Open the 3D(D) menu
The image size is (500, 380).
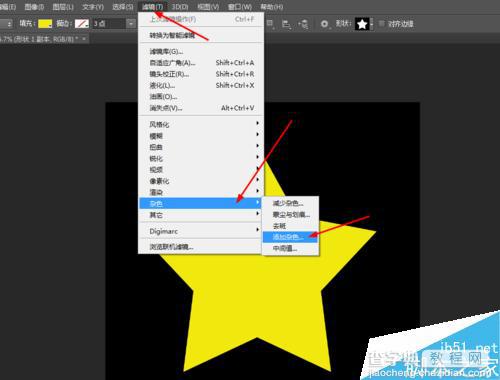click(180, 7)
